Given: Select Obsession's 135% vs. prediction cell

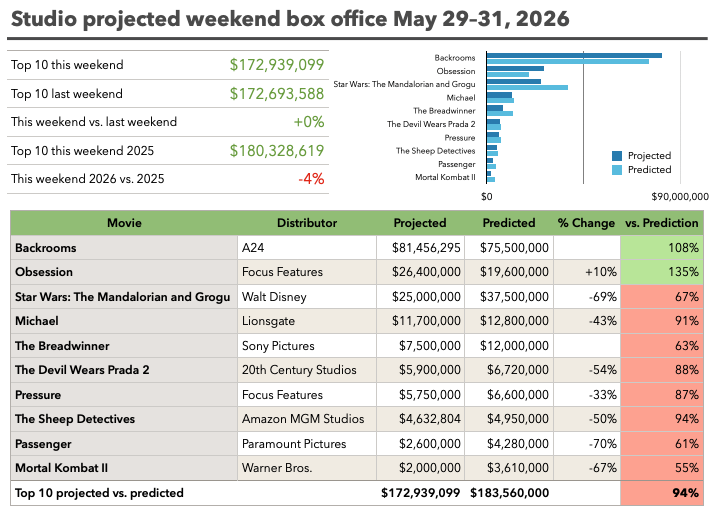Looking at the screenshot, I should click(x=662, y=272).
